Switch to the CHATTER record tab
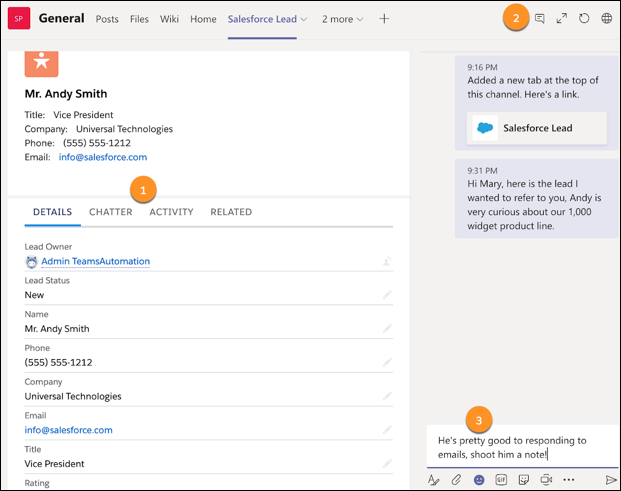Image resolution: width=621 pixels, height=491 pixels. tap(110, 212)
